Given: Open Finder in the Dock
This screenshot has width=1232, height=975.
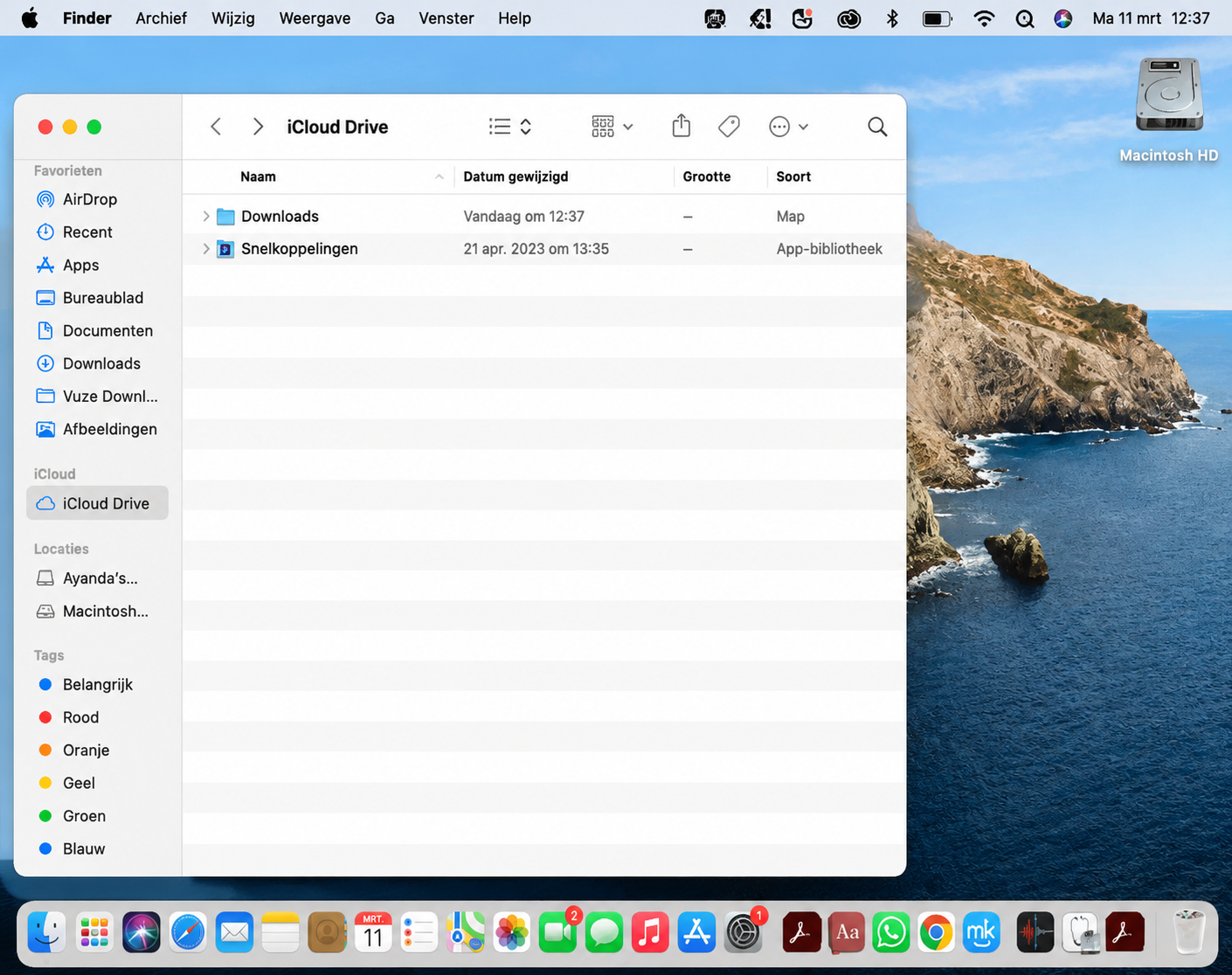Looking at the screenshot, I should (x=46, y=933).
